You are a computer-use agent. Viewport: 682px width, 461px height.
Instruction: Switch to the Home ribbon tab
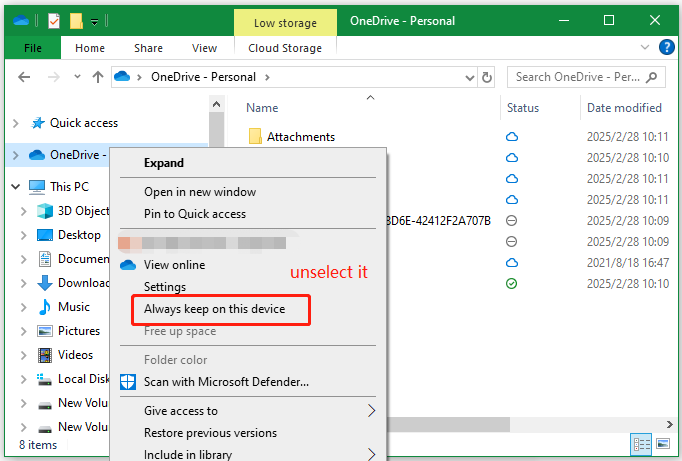click(90, 48)
